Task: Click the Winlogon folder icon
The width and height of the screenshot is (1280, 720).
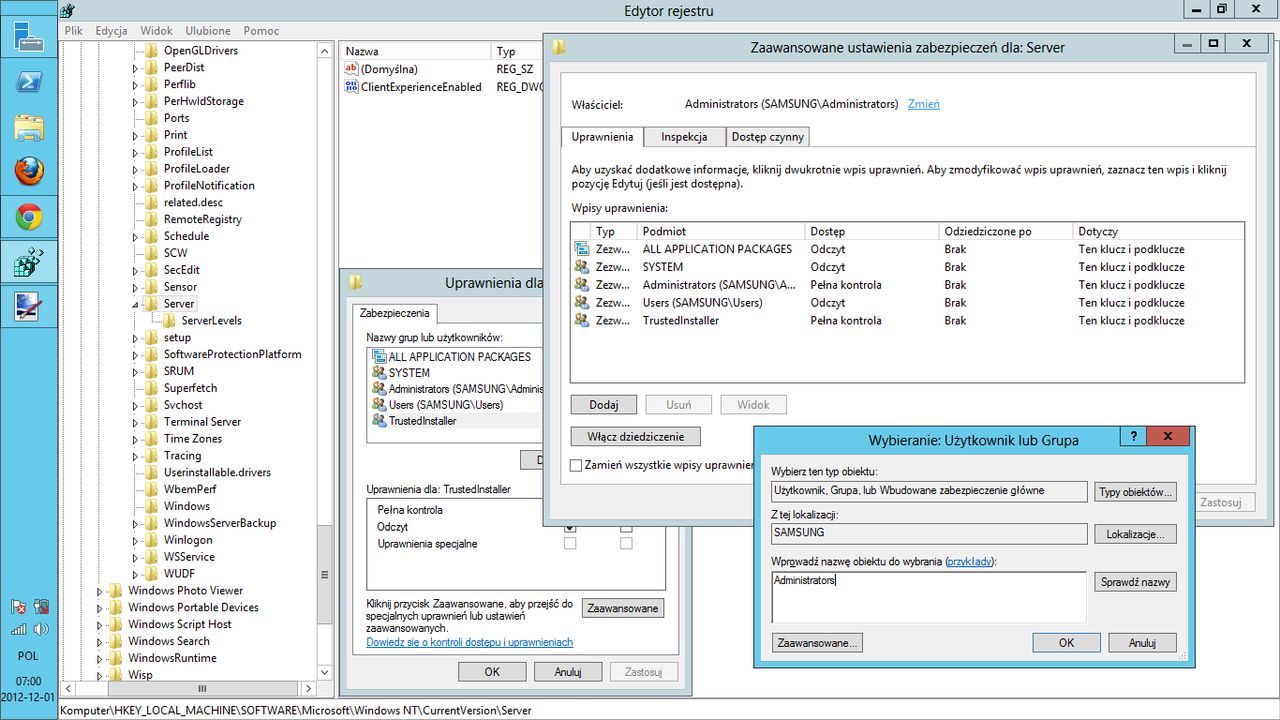Action: tap(152, 540)
